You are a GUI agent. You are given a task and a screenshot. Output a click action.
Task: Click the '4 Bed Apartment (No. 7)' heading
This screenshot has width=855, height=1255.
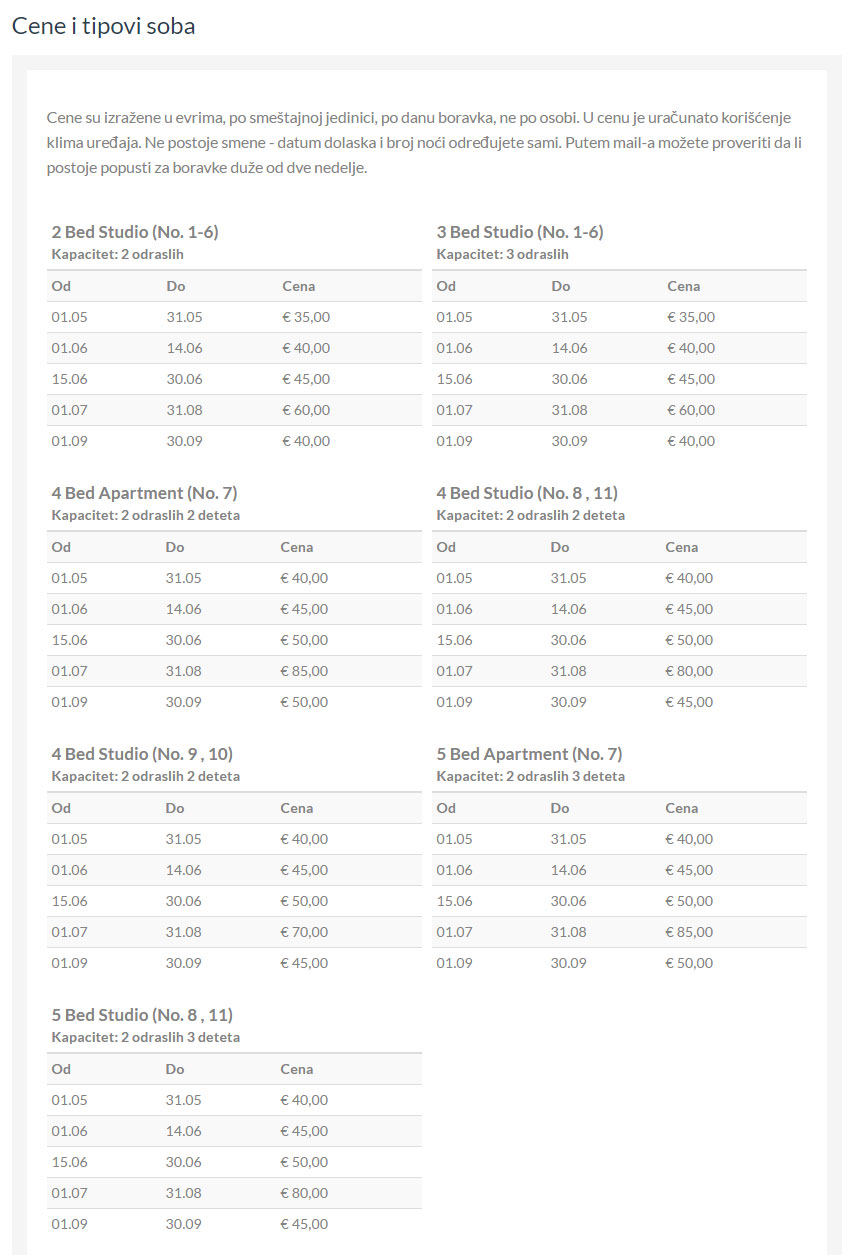[144, 493]
